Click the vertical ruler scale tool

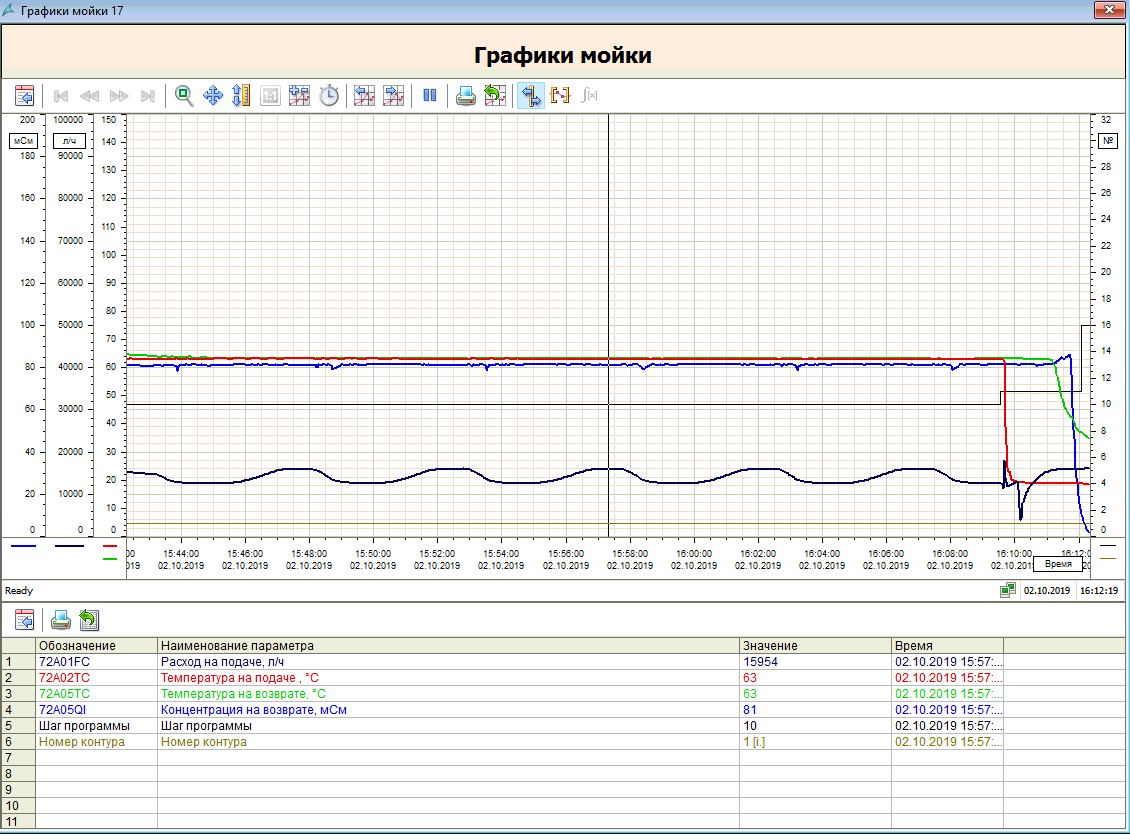[x=240, y=96]
